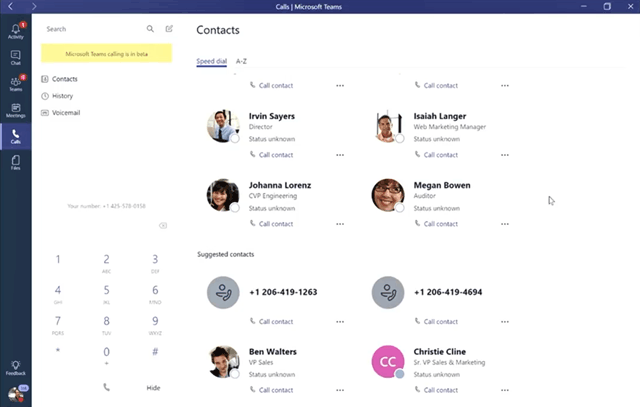Tap the star key on keypad

click(58, 351)
